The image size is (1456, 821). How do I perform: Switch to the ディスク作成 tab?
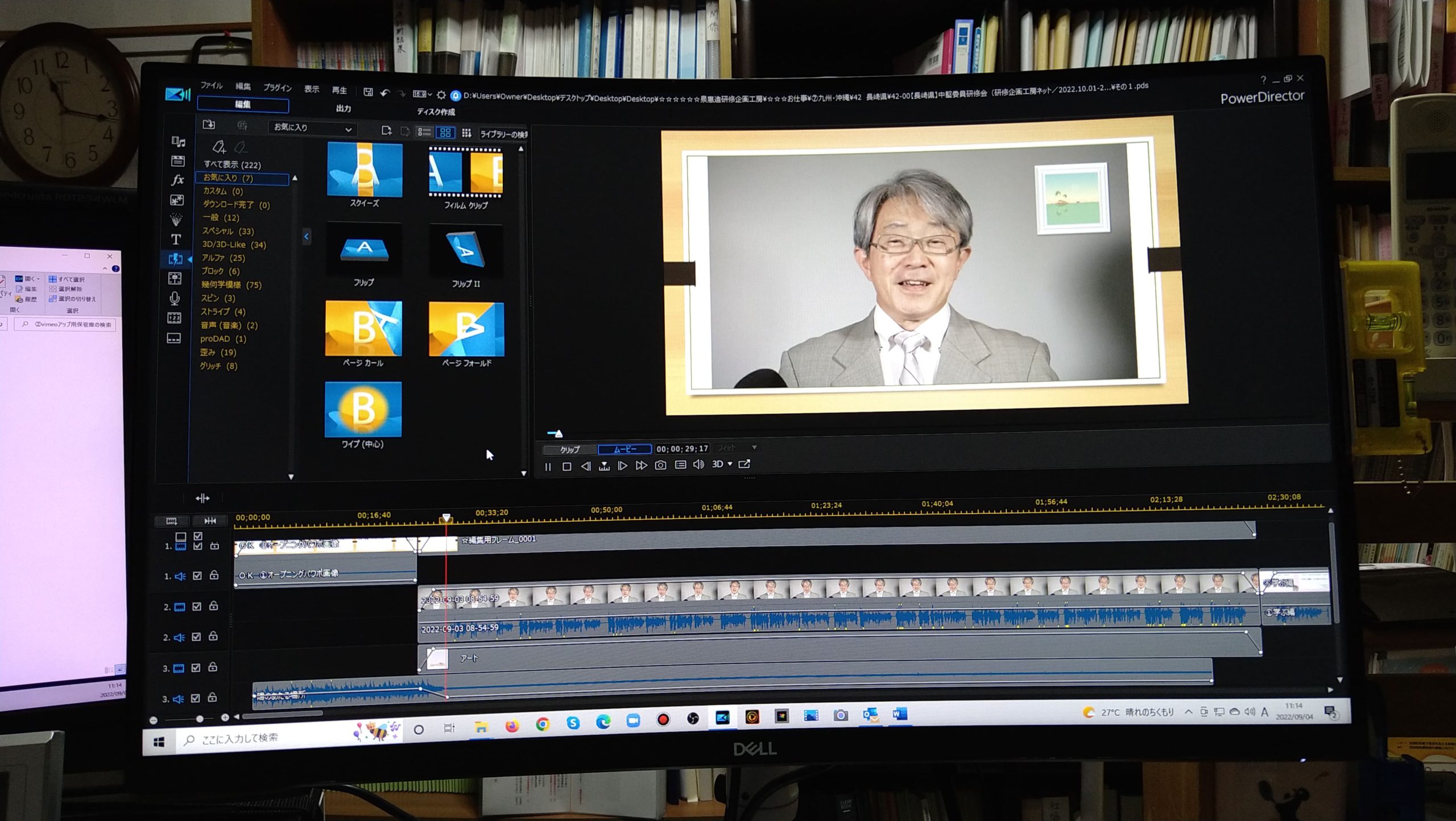click(436, 112)
